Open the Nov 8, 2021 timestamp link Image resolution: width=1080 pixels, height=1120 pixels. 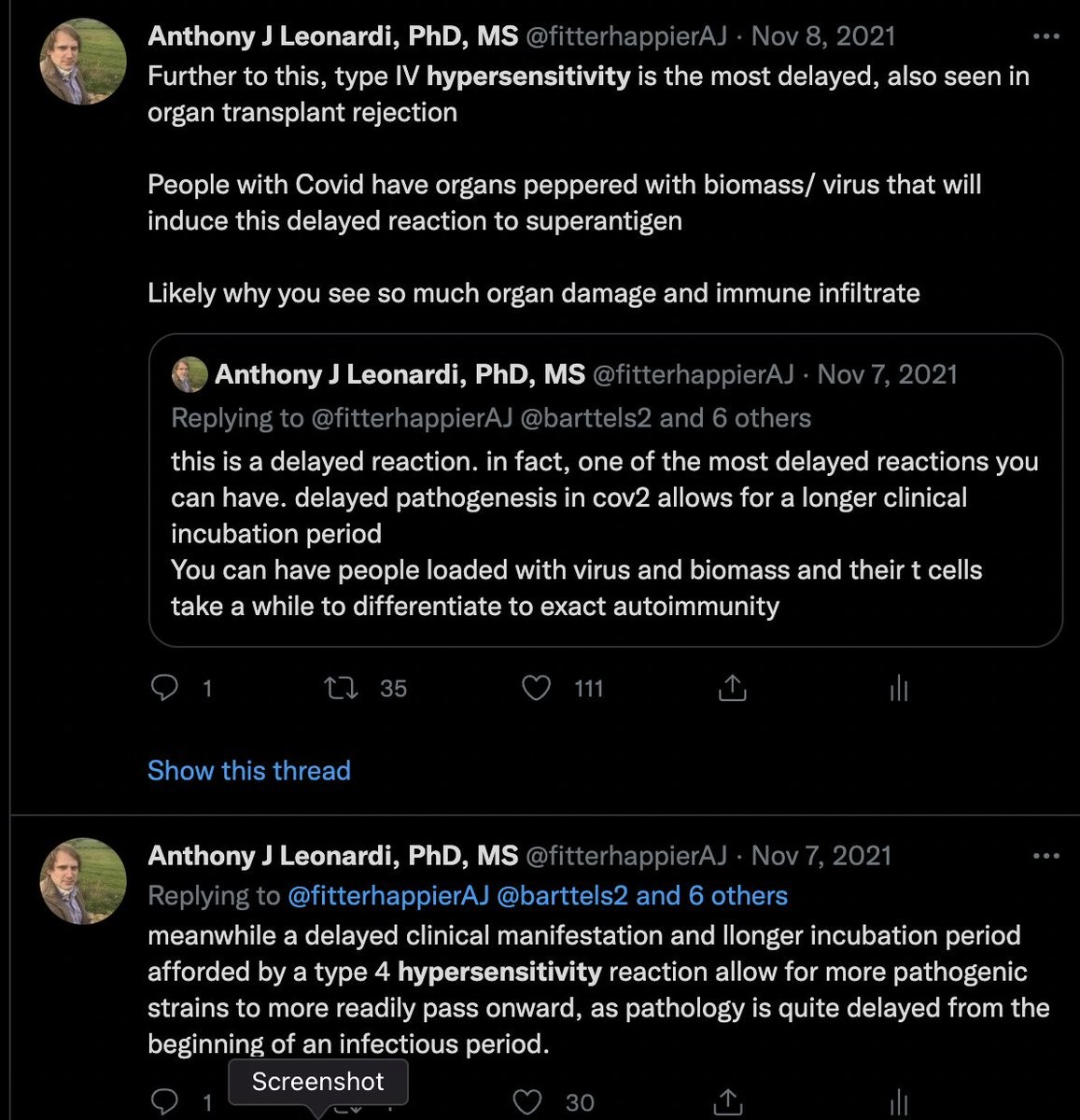[823, 36]
